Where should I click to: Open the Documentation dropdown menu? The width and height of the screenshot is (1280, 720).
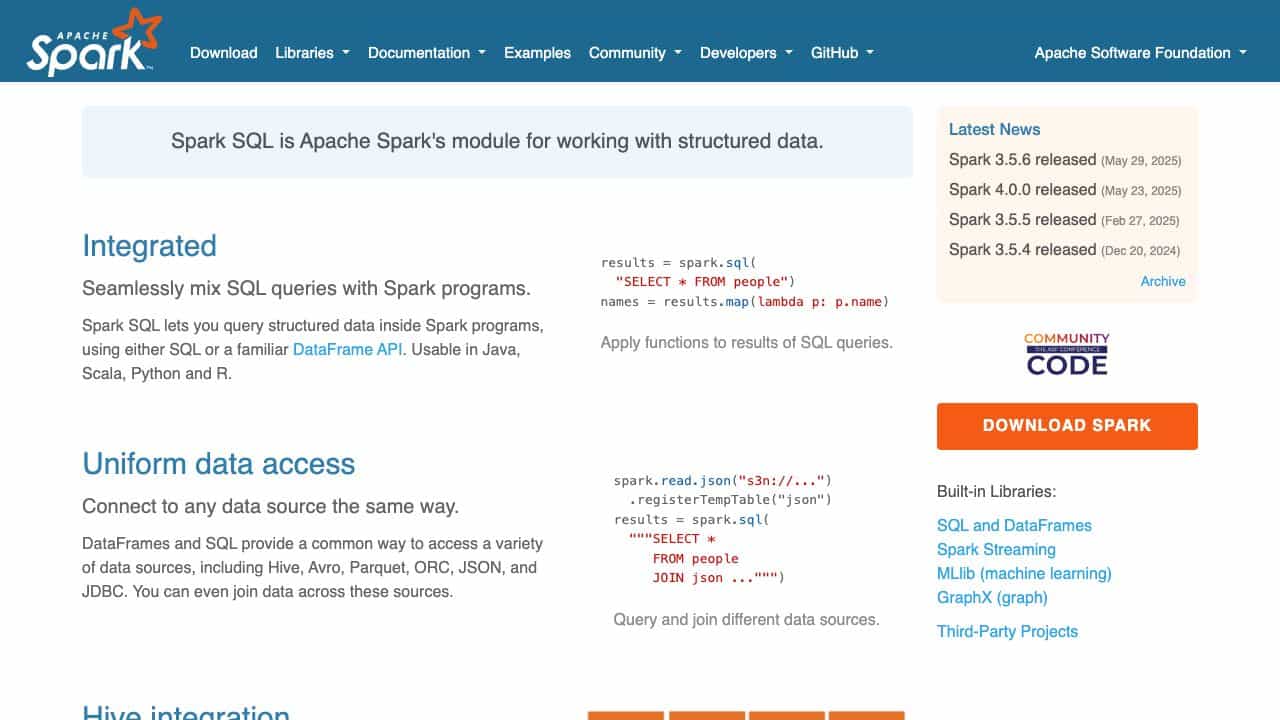[426, 53]
